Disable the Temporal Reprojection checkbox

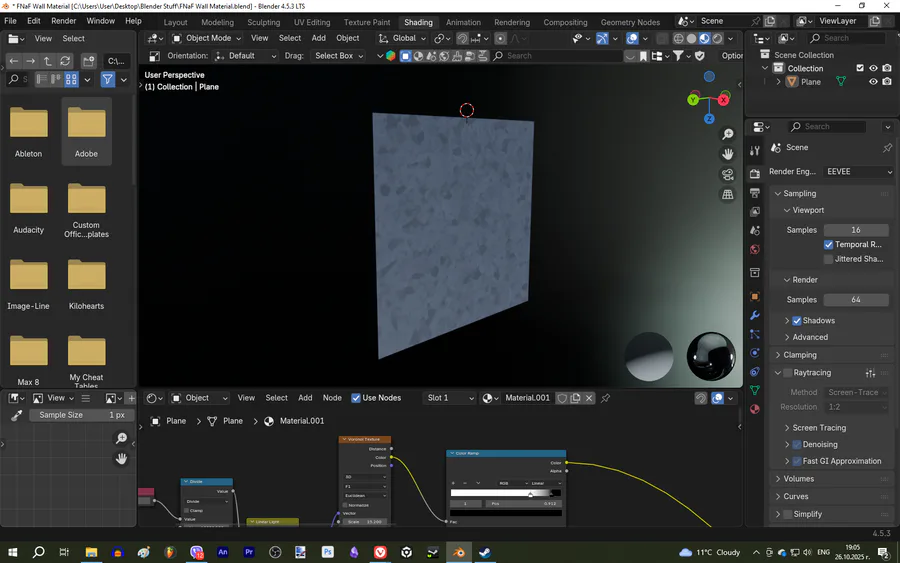(x=828, y=245)
